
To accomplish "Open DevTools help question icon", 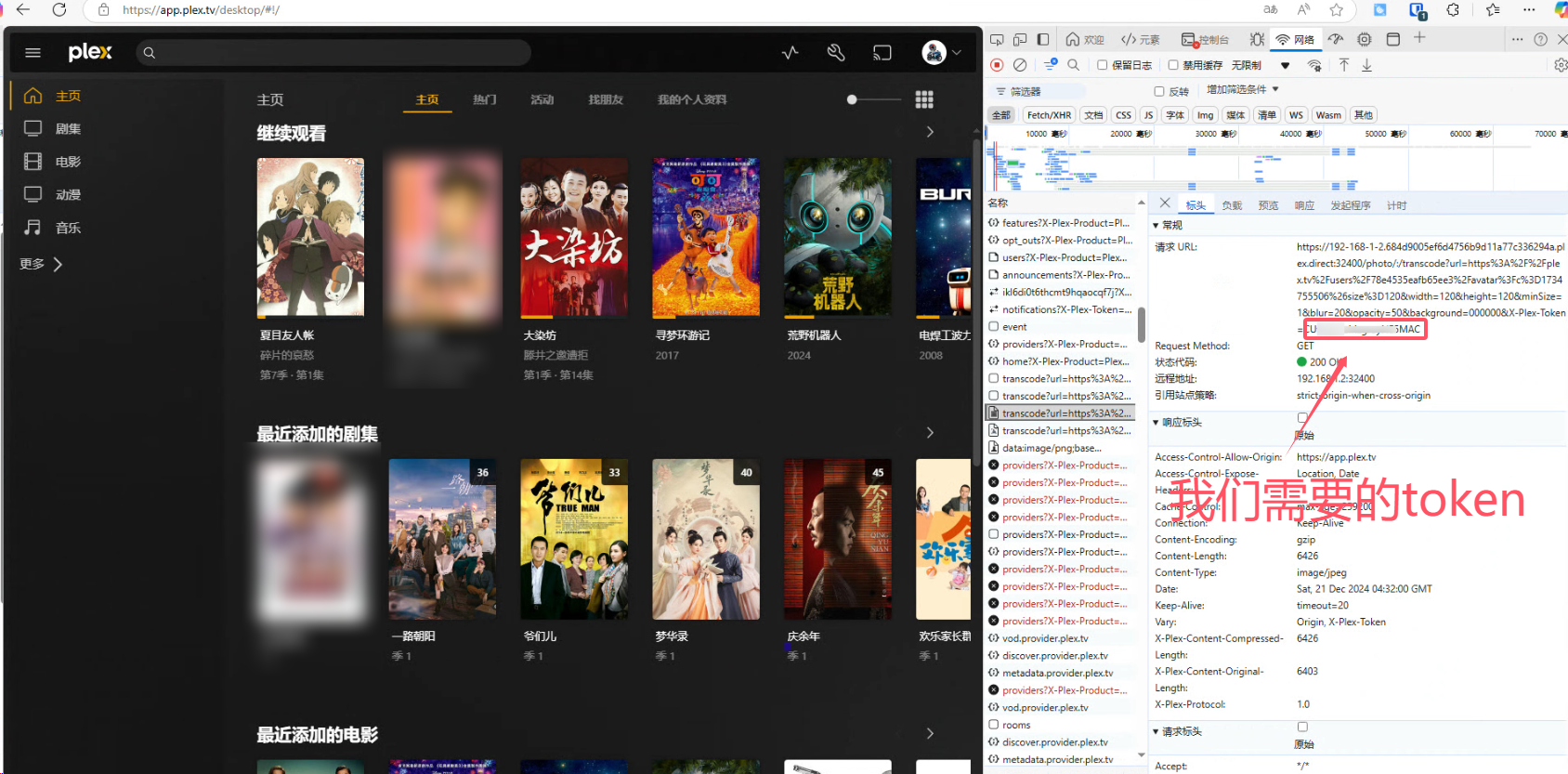I will (x=1541, y=39).
